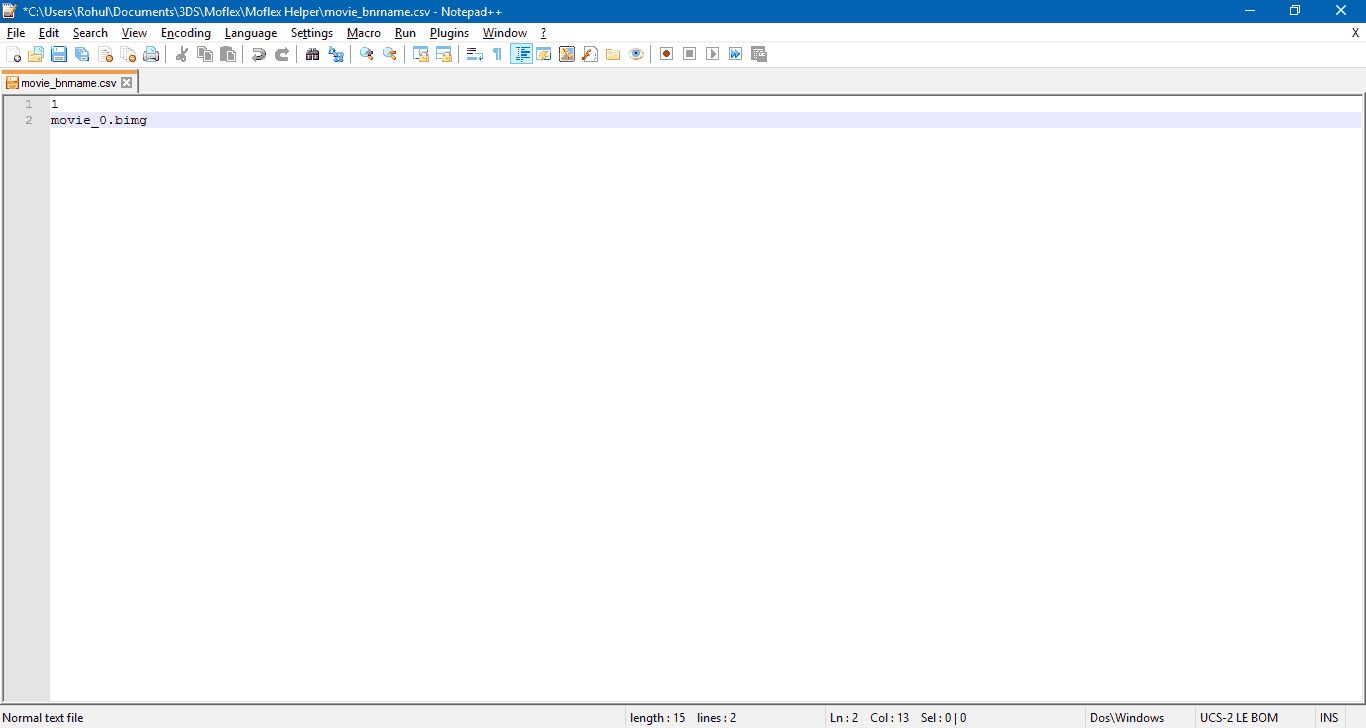
Task: Click line number 1 in the margin
Action: pos(28,104)
